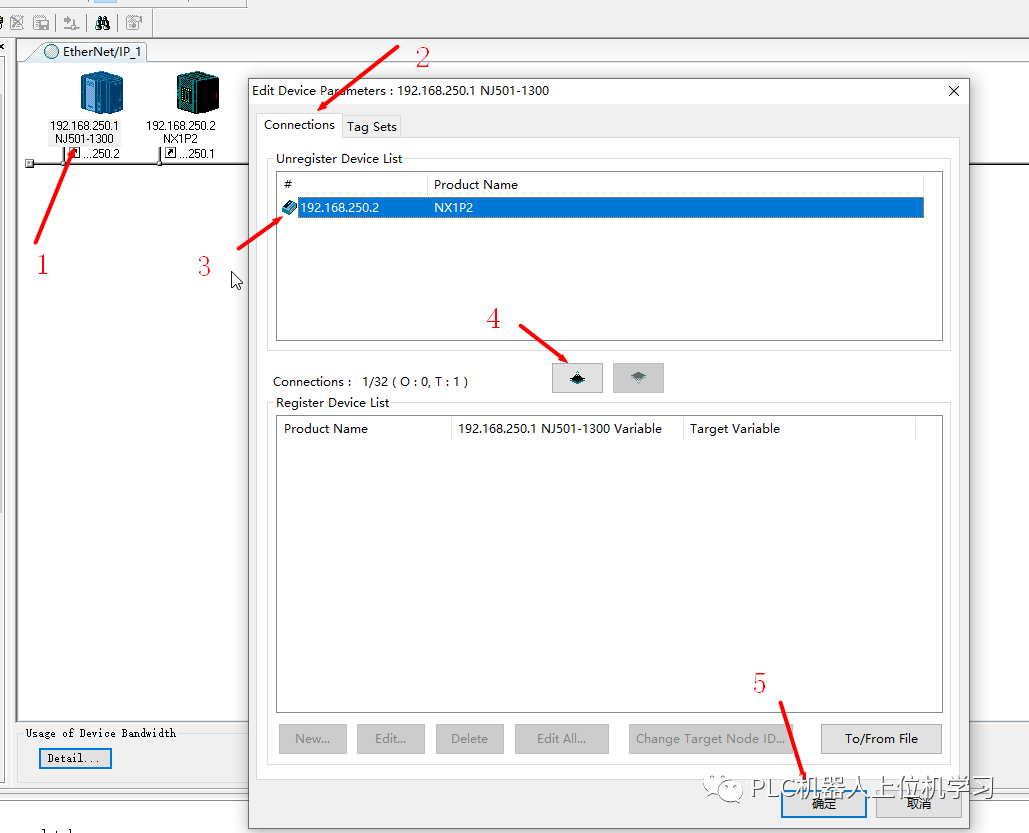Confirm with the 确定 button
The width and height of the screenshot is (1029, 833).
(824, 803)
